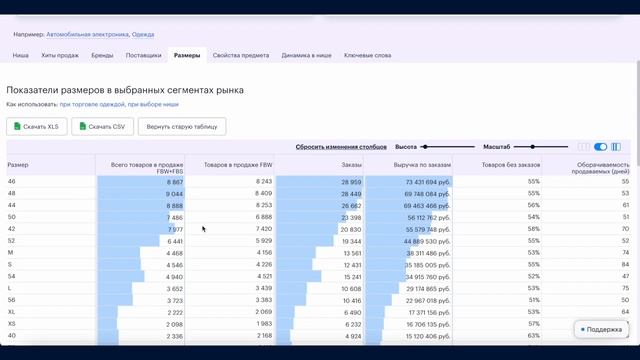Click revenue value 17 371 156 руб.
Screen dimensions: 640x360
click(x=429, y=312)
